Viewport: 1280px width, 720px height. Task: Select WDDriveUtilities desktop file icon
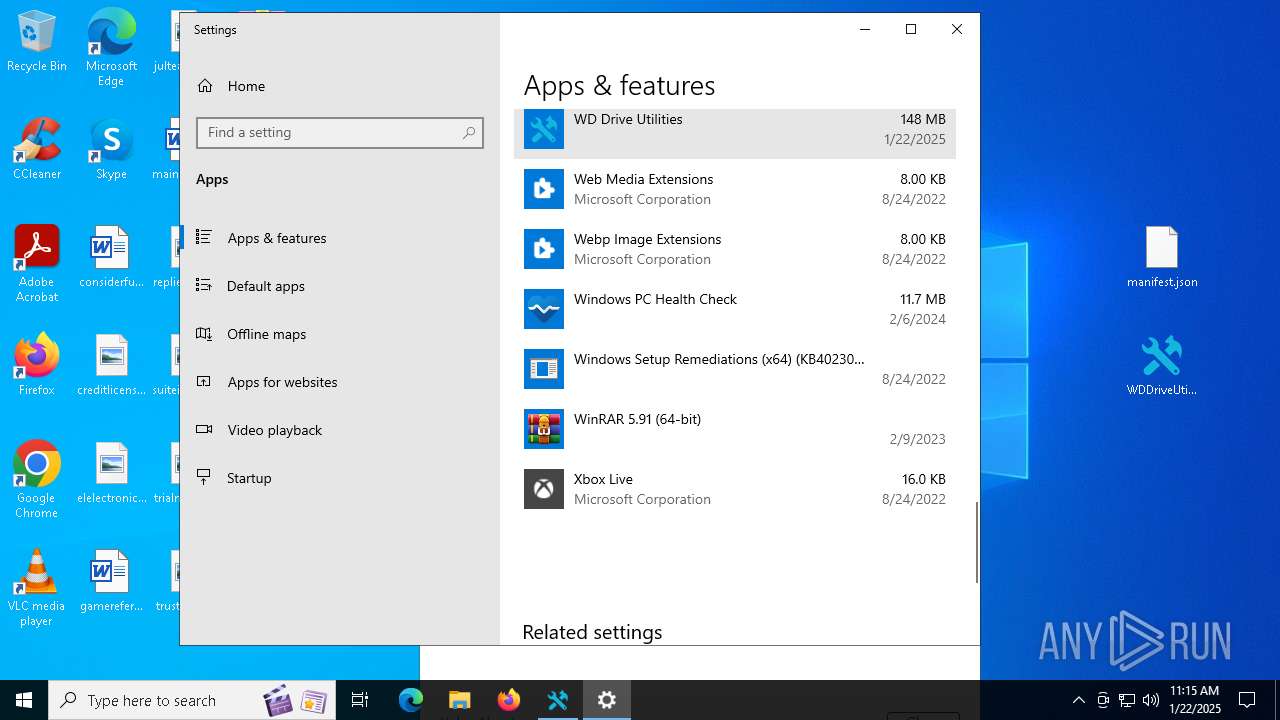(x=1162, y=365)
